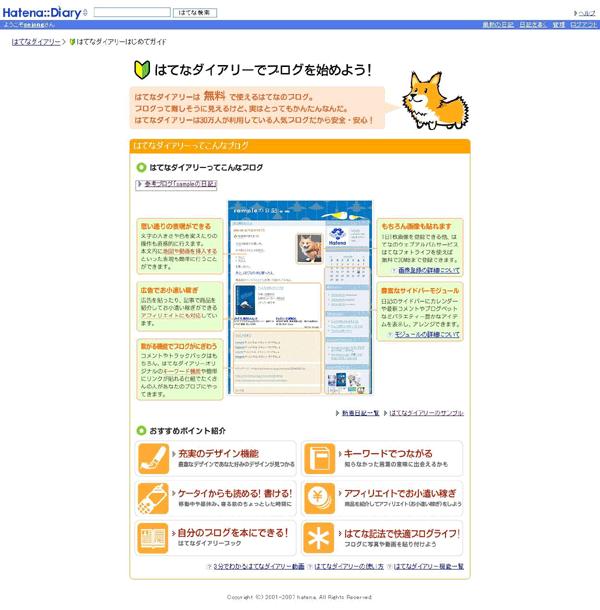The height and width of the screenshot is (610, 600).
Task: Click help icon before 3分でわかる link
Action: pos(209,567)
